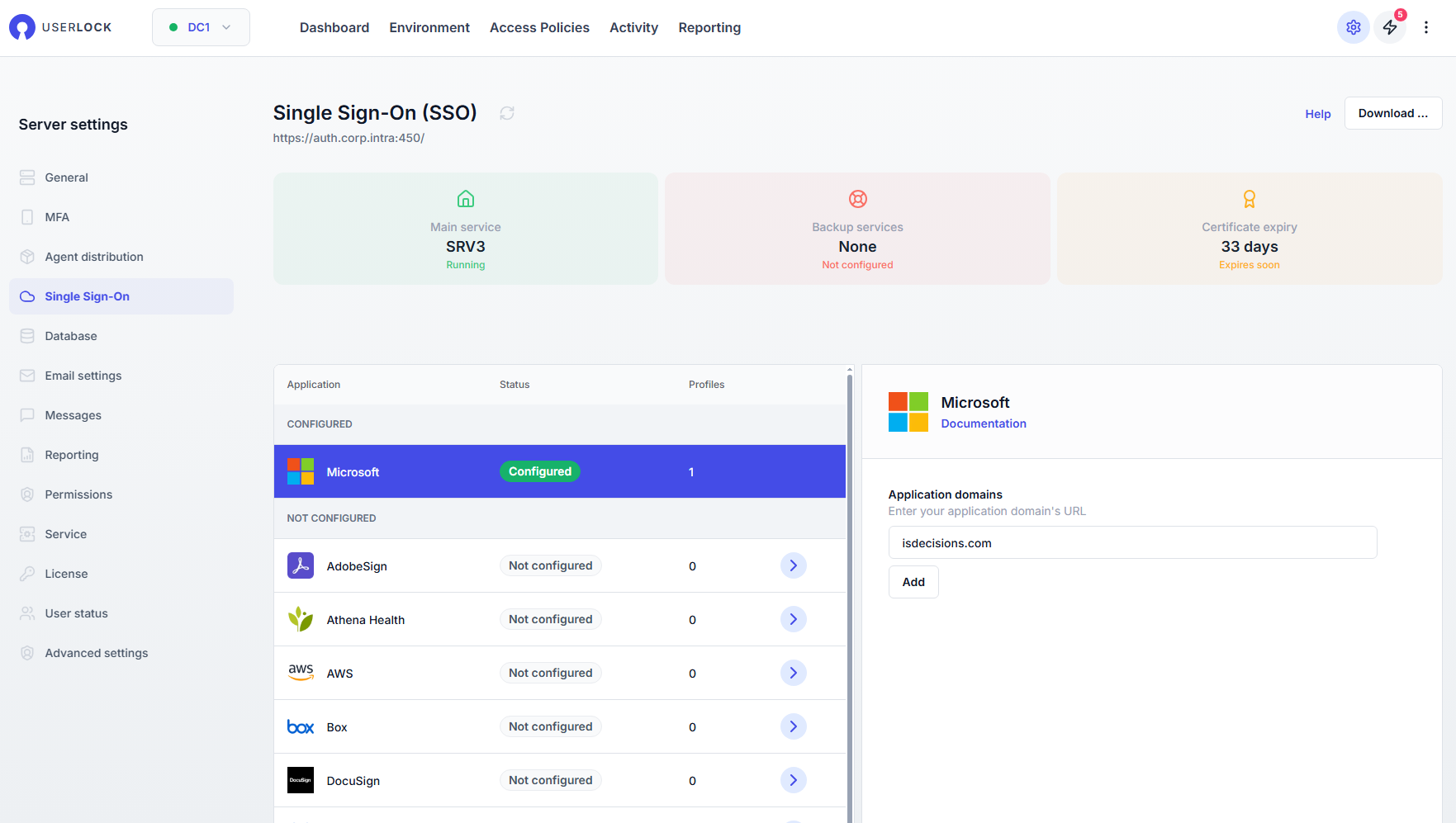Open the Microsoft Documentation link
The width and height of the screenshot is (1456, 823).
[983, 423]
